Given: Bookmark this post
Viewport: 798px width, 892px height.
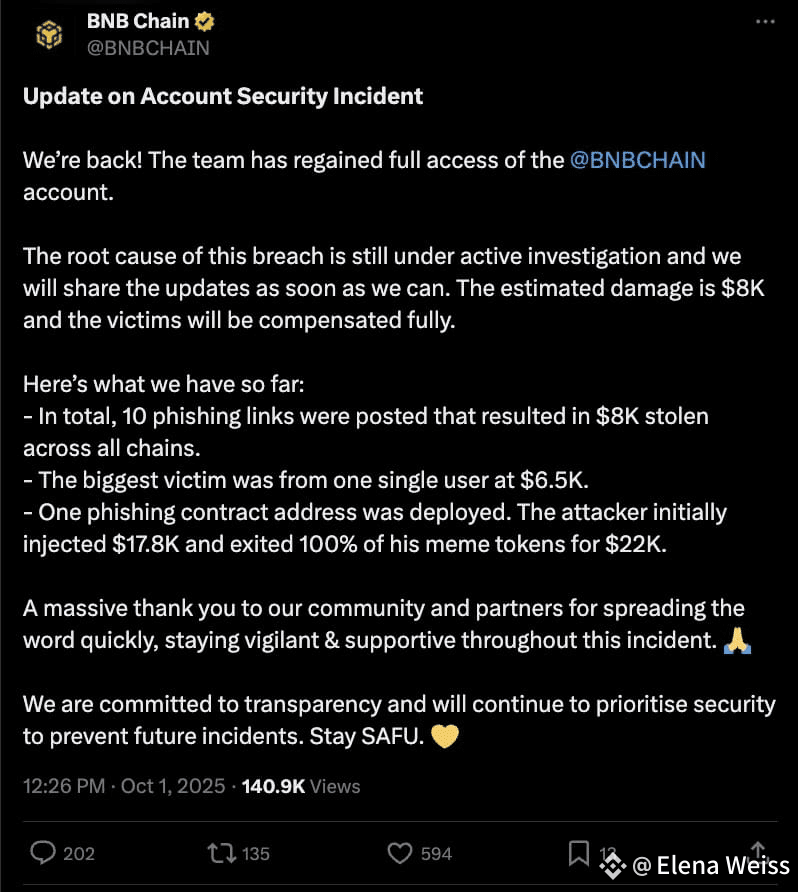Looking at the screenshot, I should tap(579, 852).
